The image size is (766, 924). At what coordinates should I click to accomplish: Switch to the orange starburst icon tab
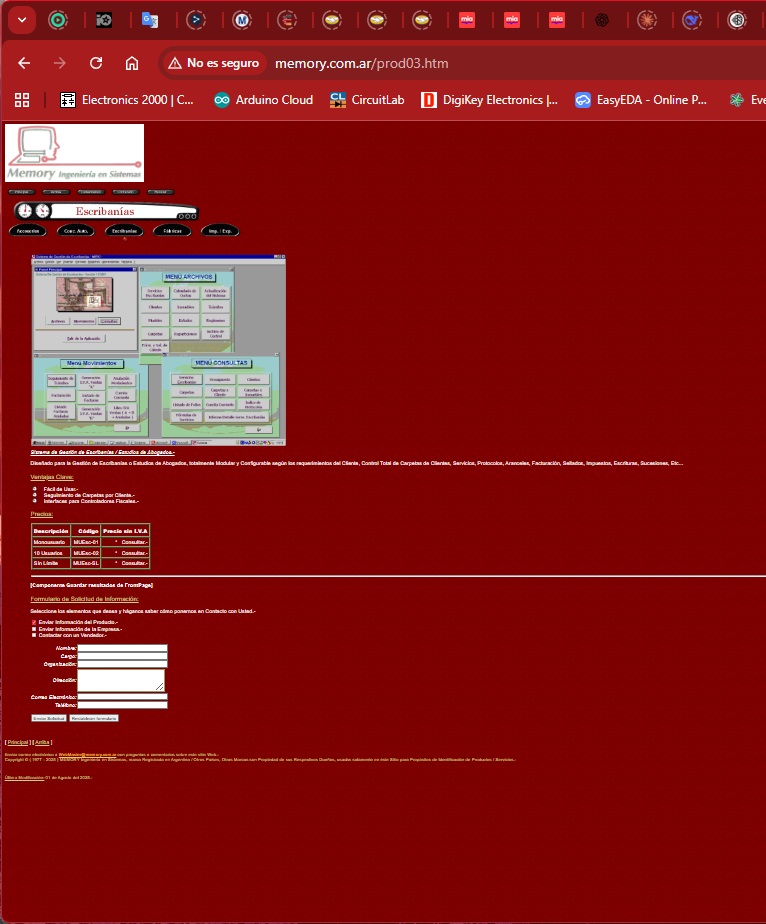647,20
